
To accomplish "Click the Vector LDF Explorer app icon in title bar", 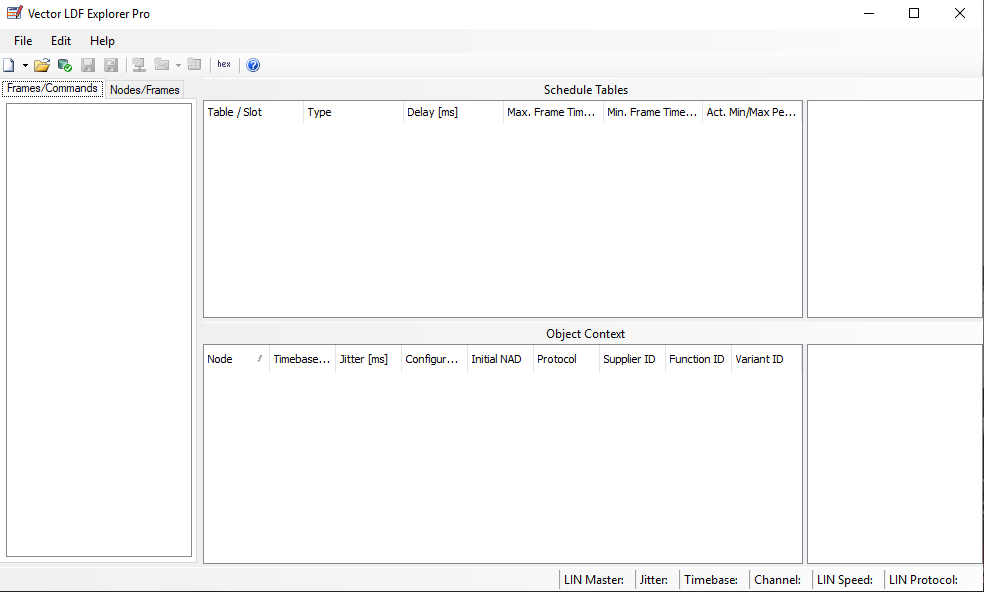I will [x=14, y=13].
